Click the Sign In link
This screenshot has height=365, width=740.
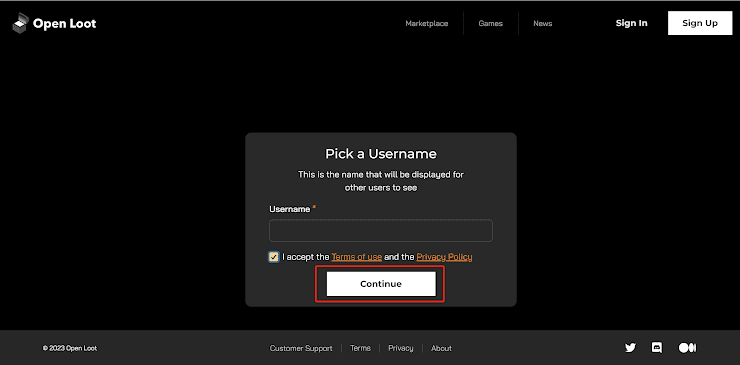[x=631, y=23]
